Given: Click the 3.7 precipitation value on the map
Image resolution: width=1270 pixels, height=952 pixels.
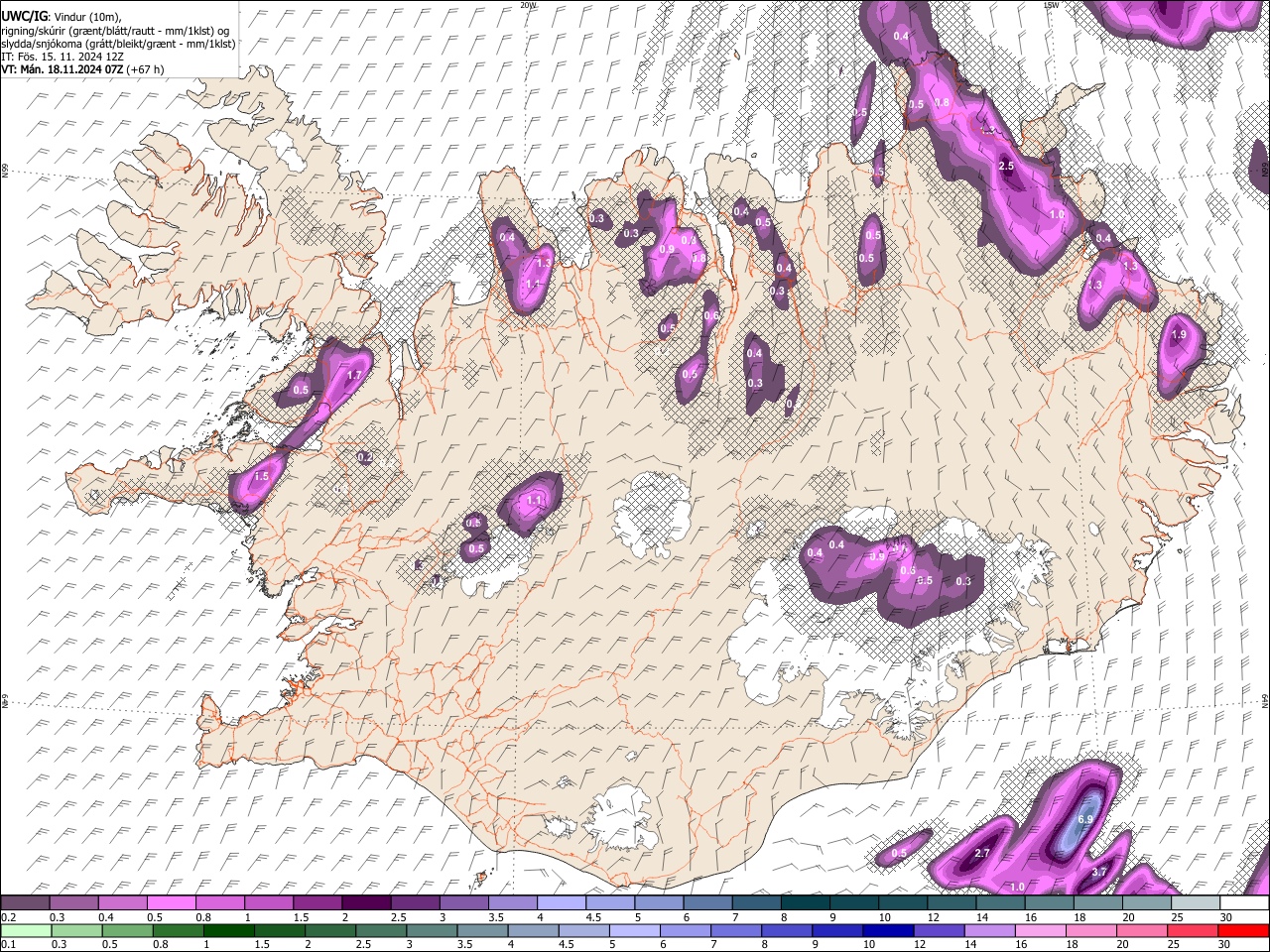Looking at the screenshot, I should (x=1098, y=873).
